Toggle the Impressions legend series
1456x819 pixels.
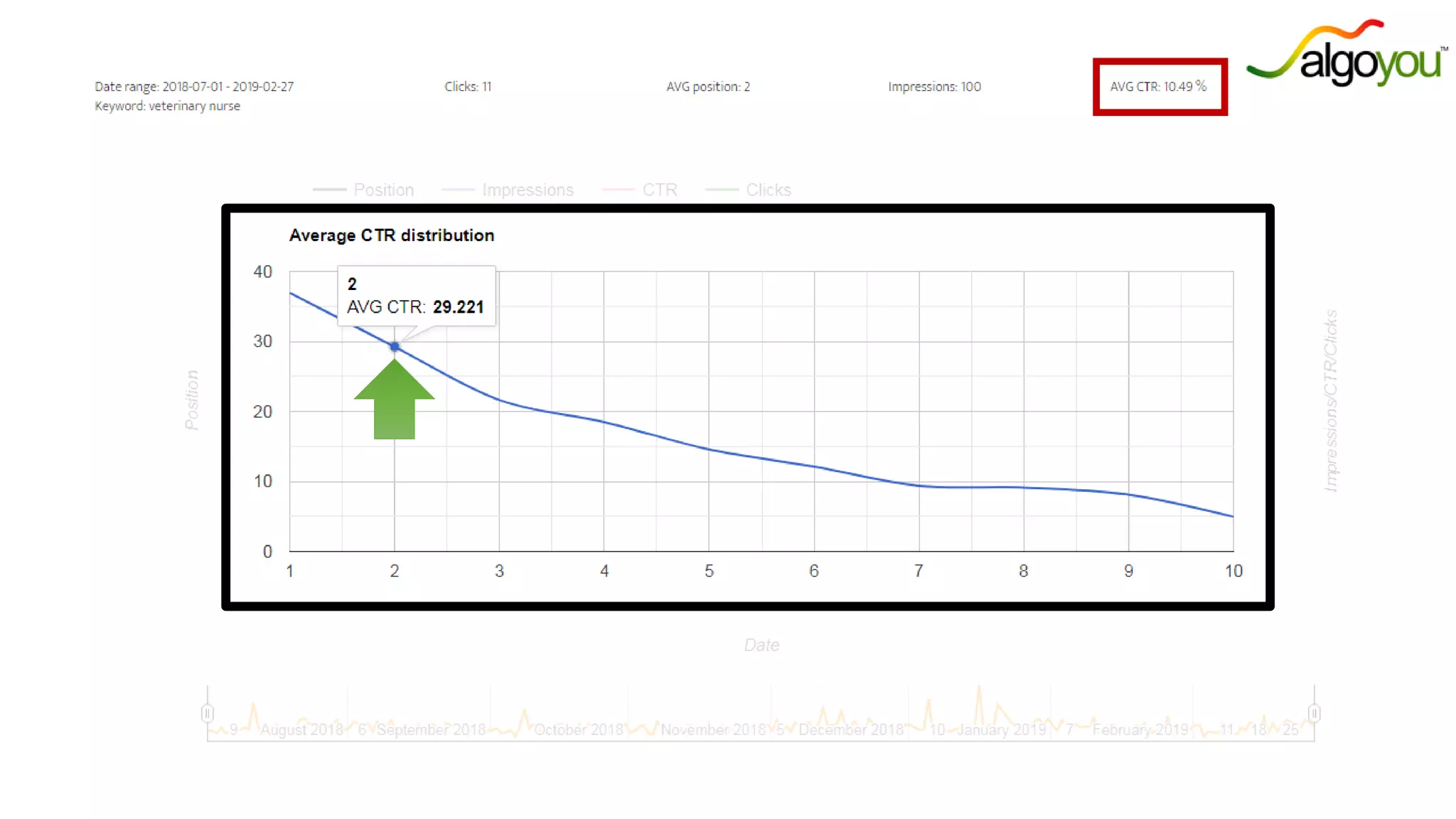tap(527, 190)
